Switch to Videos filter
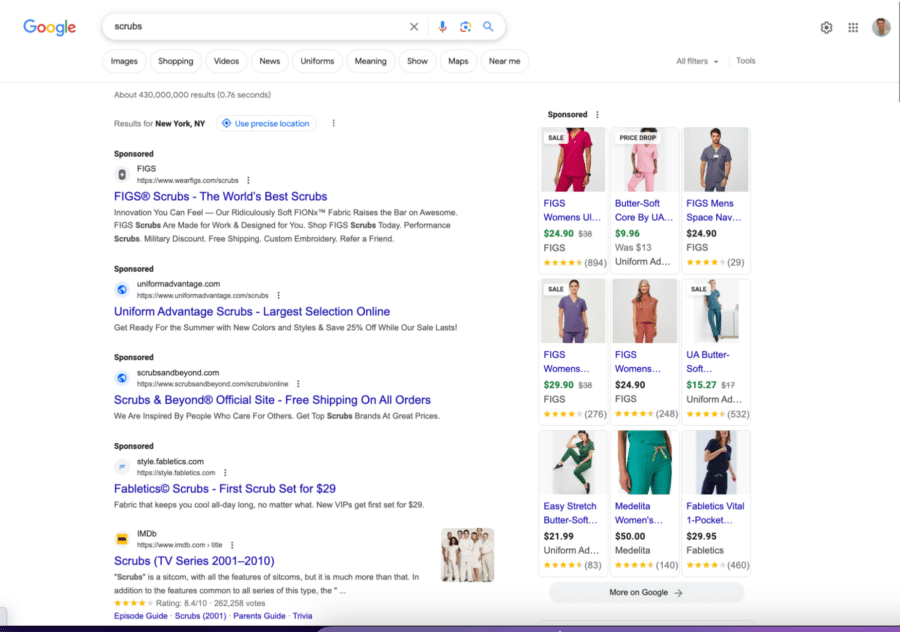 tap(226, 61)
